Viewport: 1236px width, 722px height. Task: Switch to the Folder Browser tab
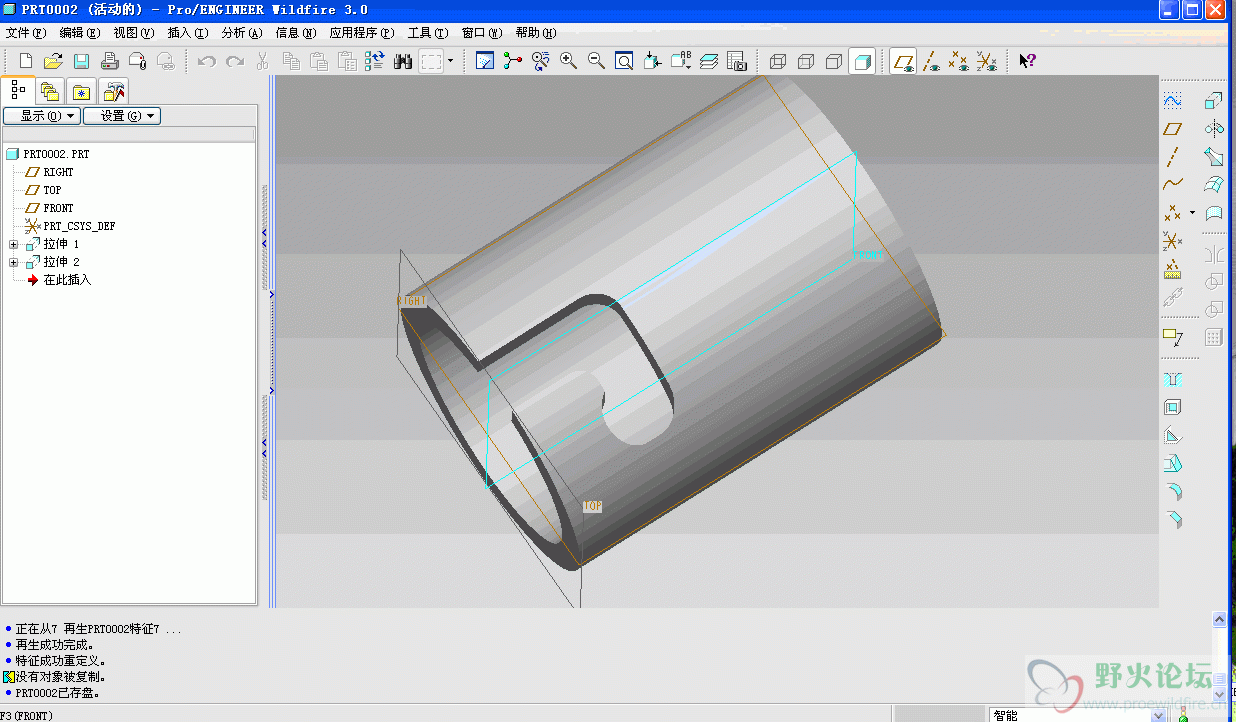(x=50, y=92)
